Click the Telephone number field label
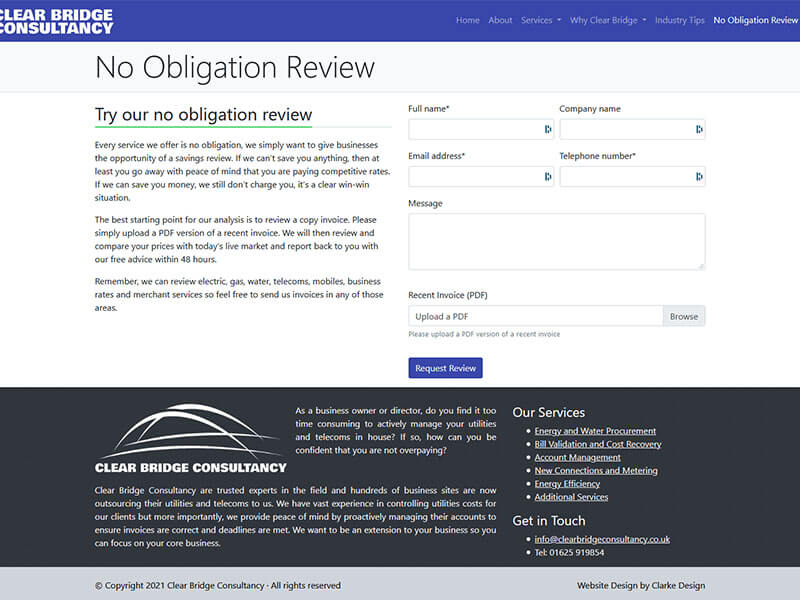Viewport: 800px width, 600px height. pyautogui.click(x=597, y=156)
